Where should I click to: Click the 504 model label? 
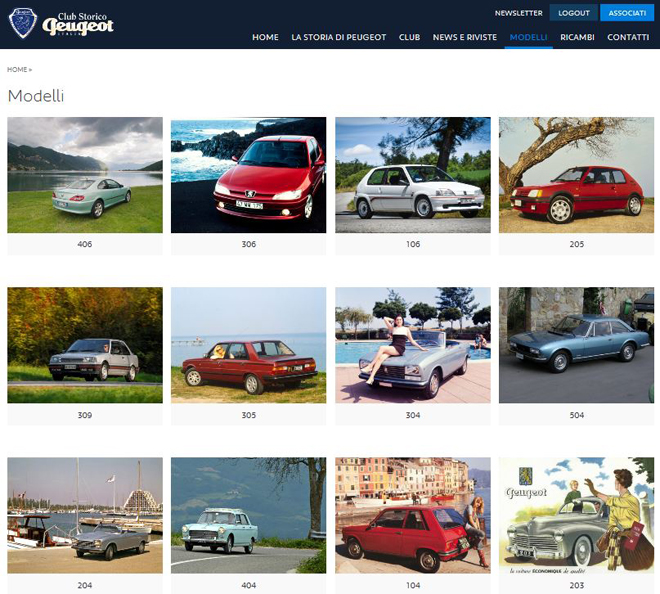577,415
